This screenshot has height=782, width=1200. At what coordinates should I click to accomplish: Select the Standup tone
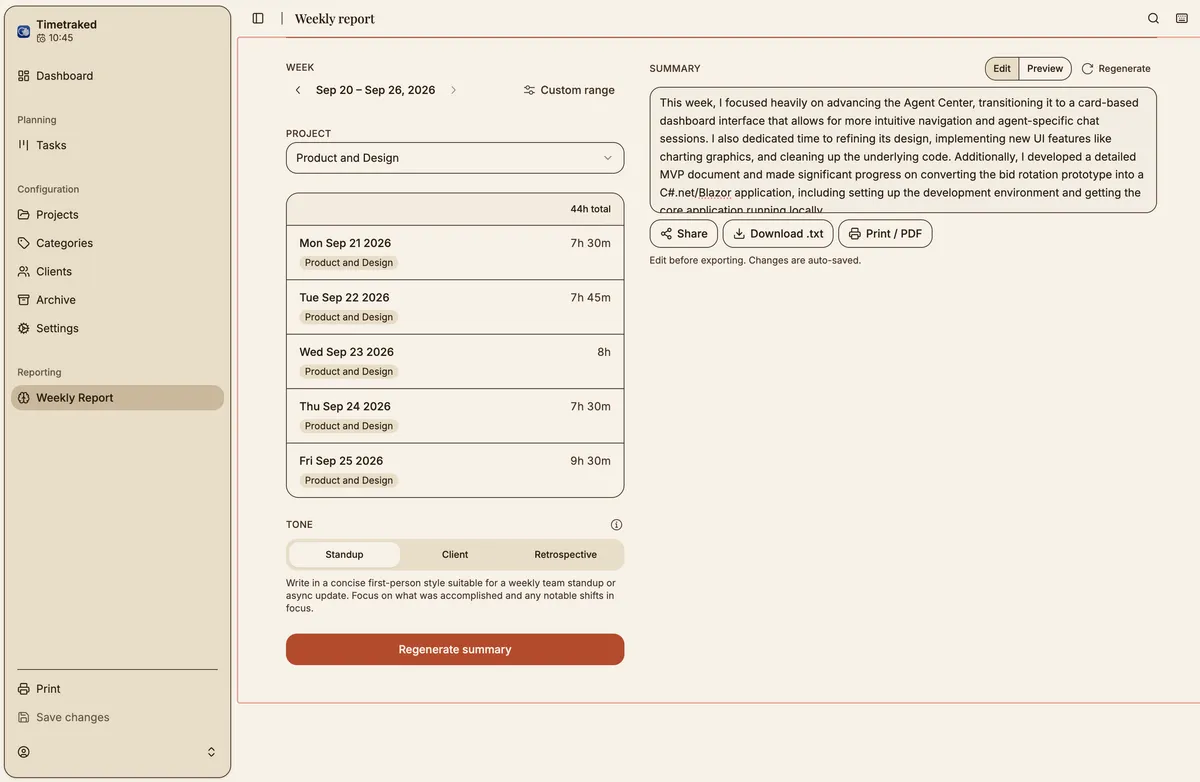point(344,555)
